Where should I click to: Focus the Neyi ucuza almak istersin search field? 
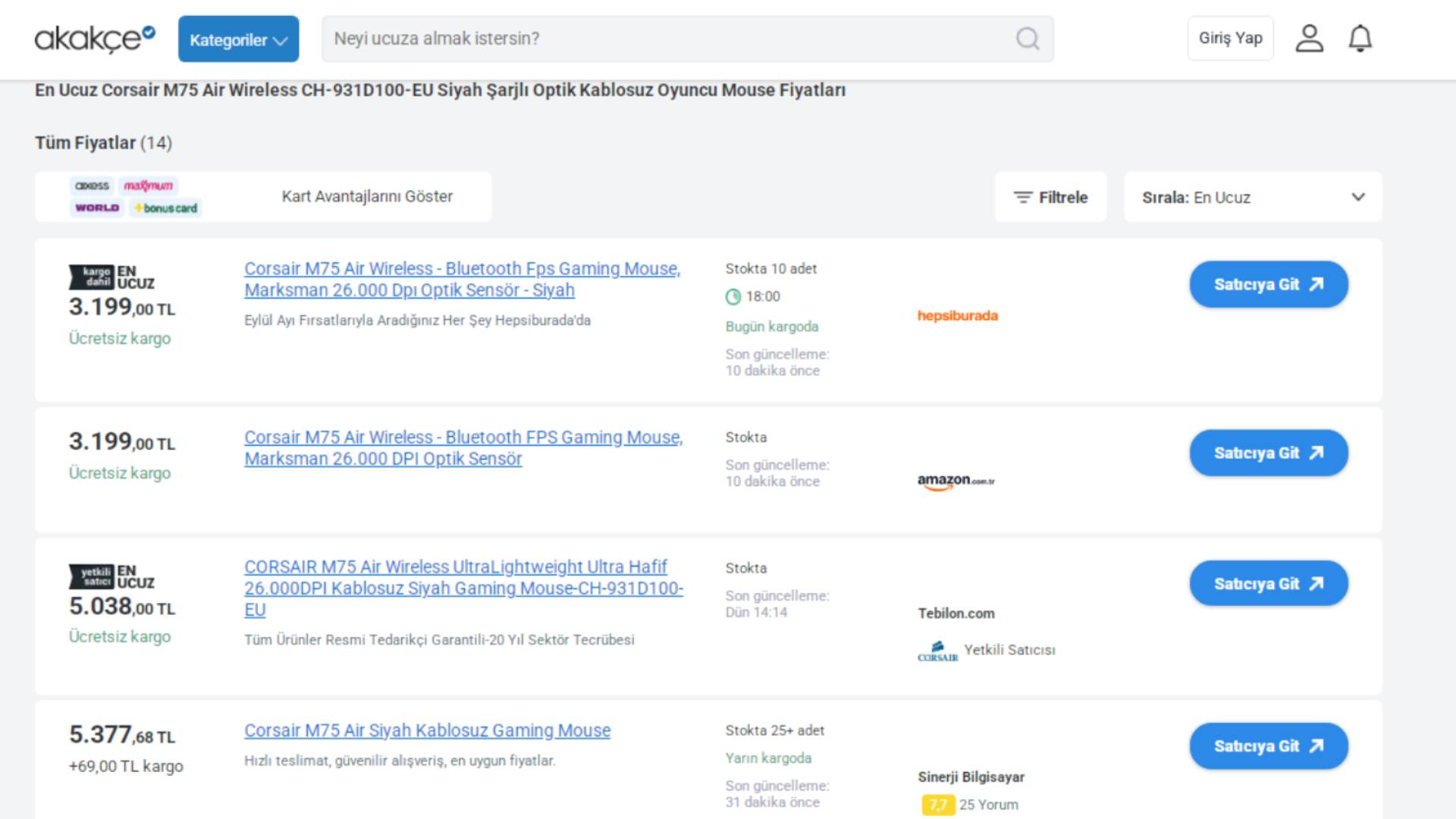click(x=667, y=39)
